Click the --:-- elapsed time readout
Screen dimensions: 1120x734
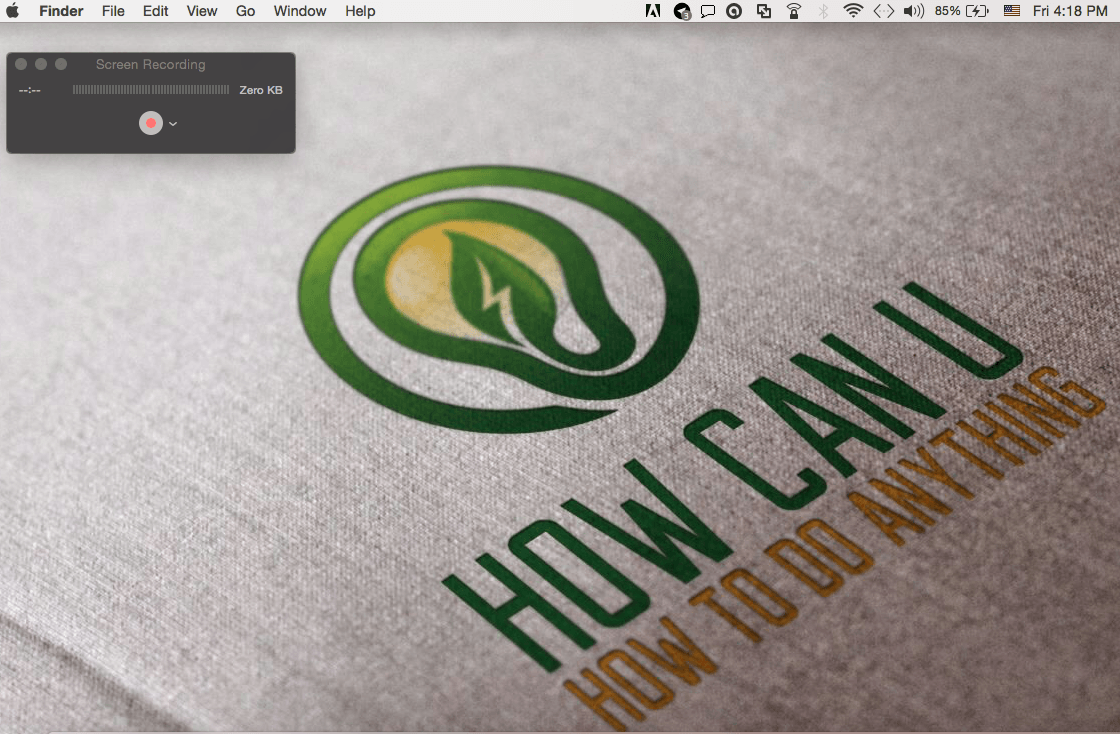tap(29, 90)
